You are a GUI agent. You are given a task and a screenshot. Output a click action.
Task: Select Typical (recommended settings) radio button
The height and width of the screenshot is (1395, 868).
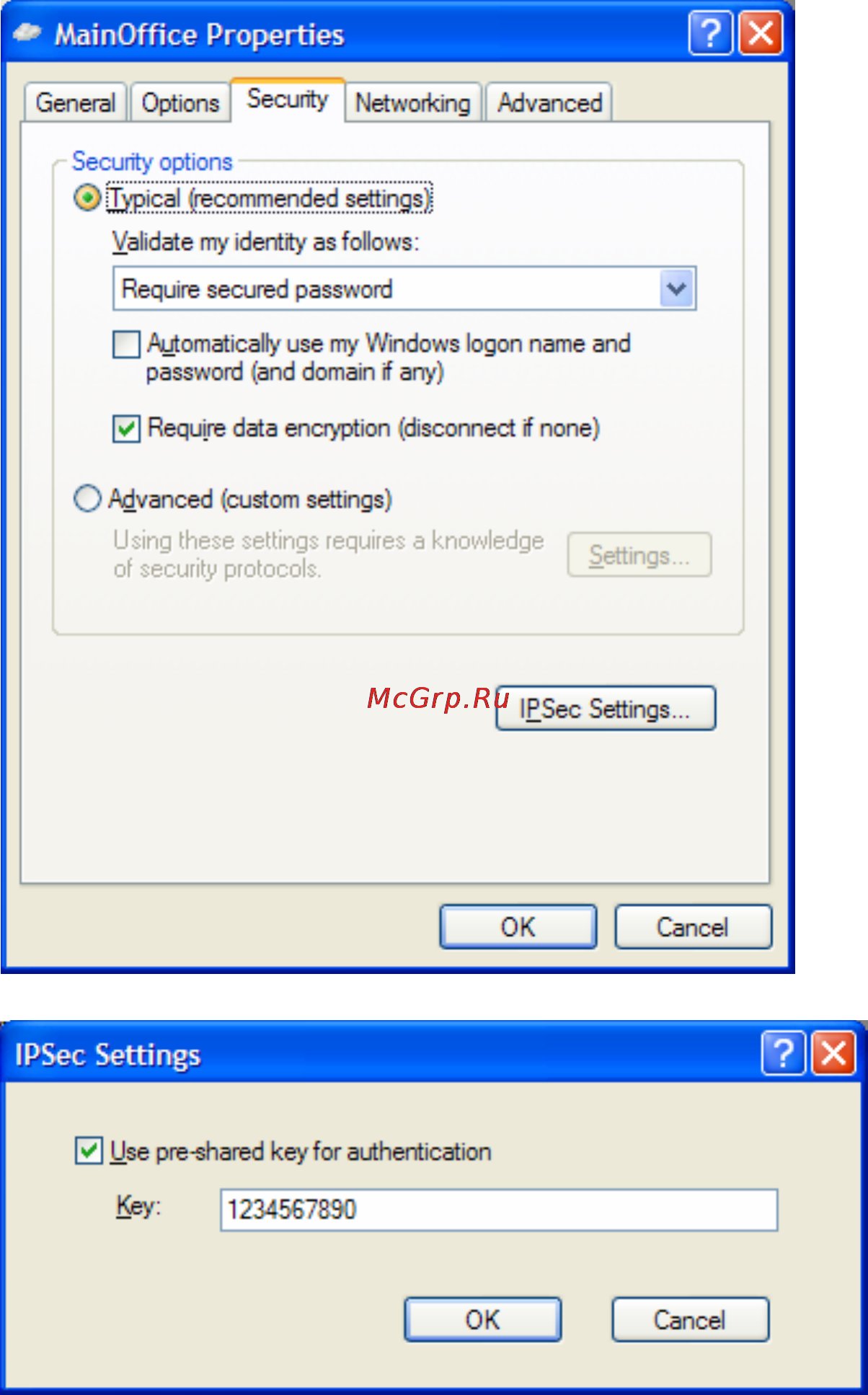point(87,198)
